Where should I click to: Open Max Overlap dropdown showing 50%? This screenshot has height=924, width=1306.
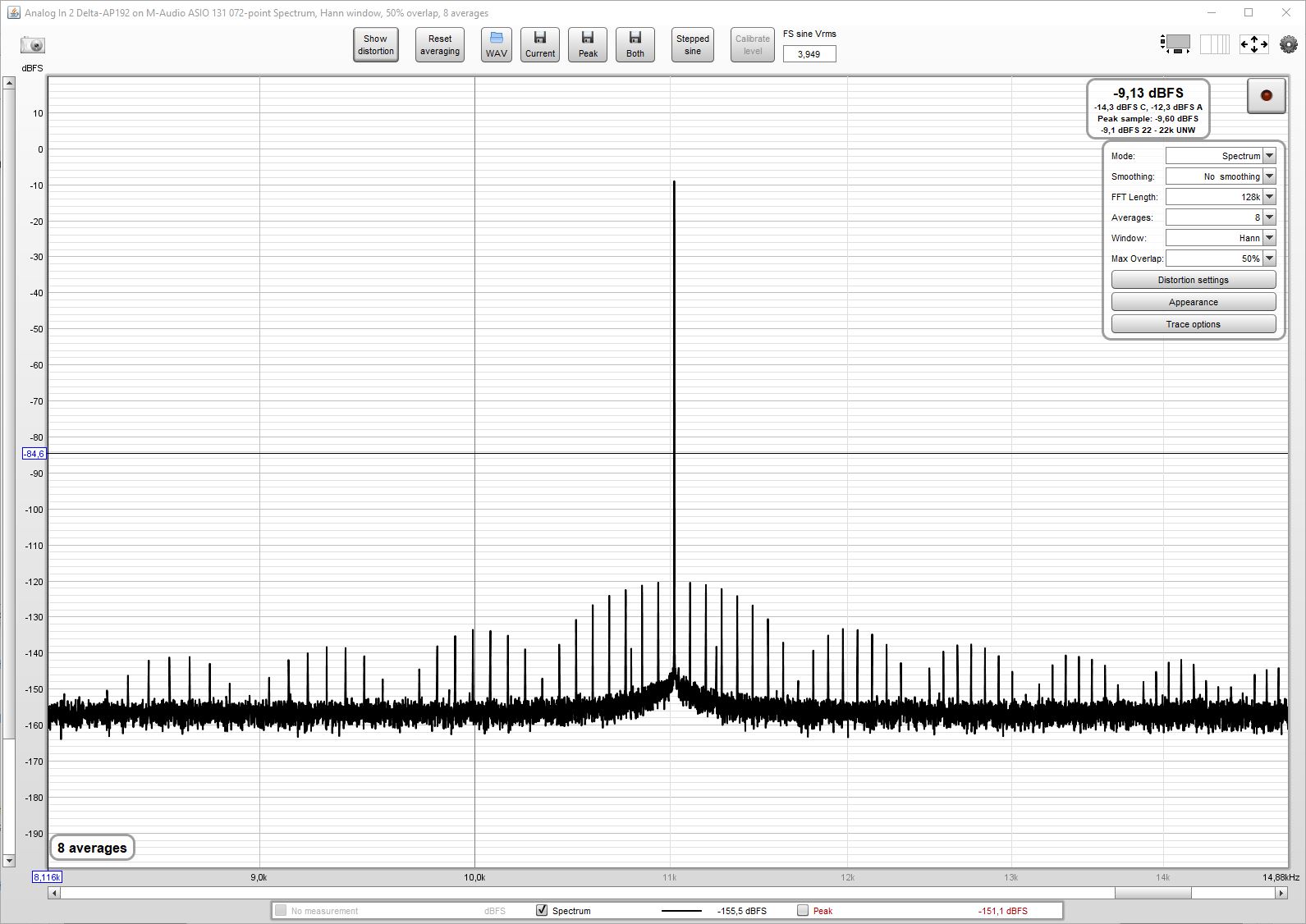click(1269, 258)
